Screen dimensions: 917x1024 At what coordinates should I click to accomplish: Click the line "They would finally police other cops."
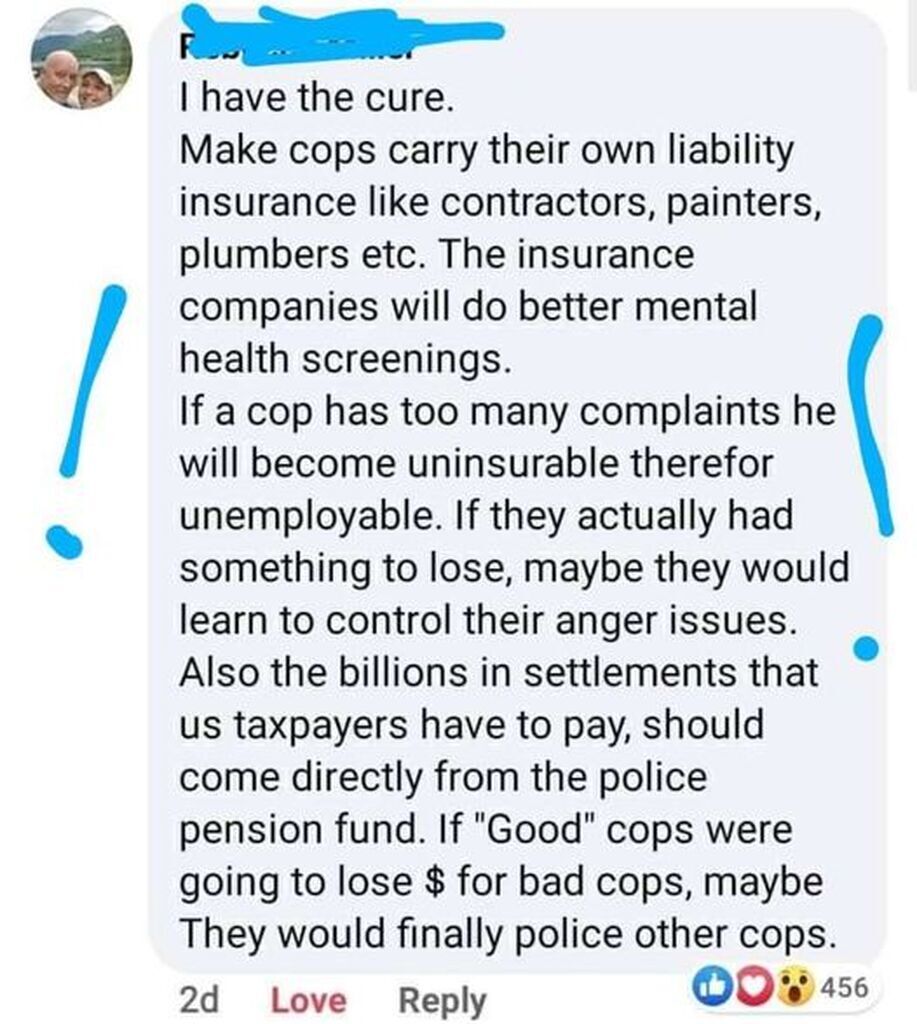coord(507,934)
